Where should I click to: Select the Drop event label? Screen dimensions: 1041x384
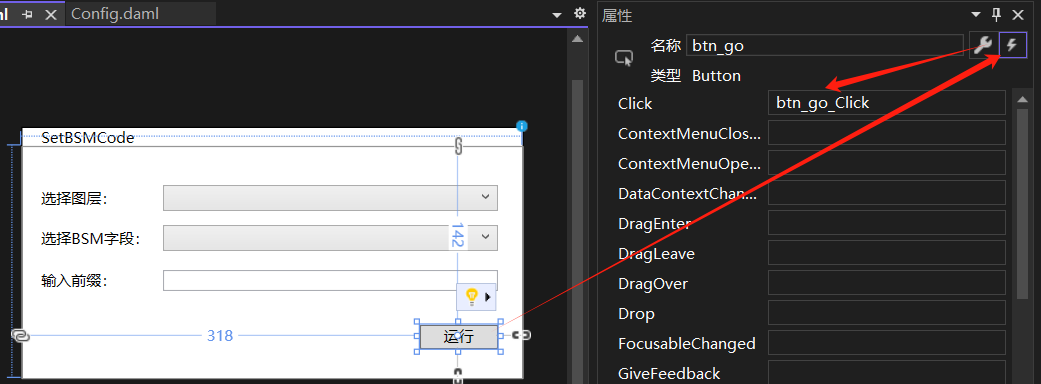pyautogui.click(x=636, y=314)
